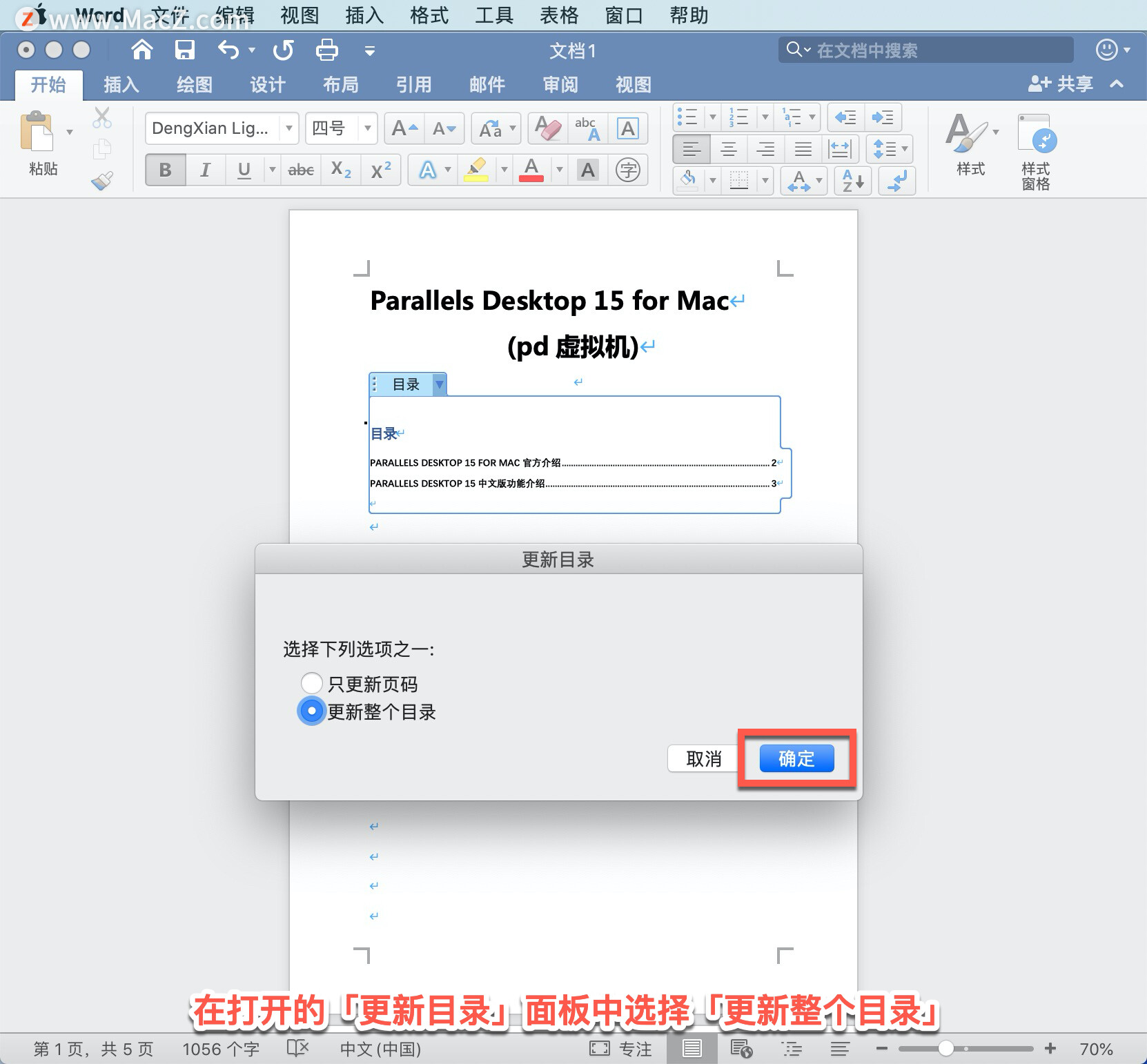Redo the last action
1147x1064 pixels.
pyautogui.click(x=283, y=50)
